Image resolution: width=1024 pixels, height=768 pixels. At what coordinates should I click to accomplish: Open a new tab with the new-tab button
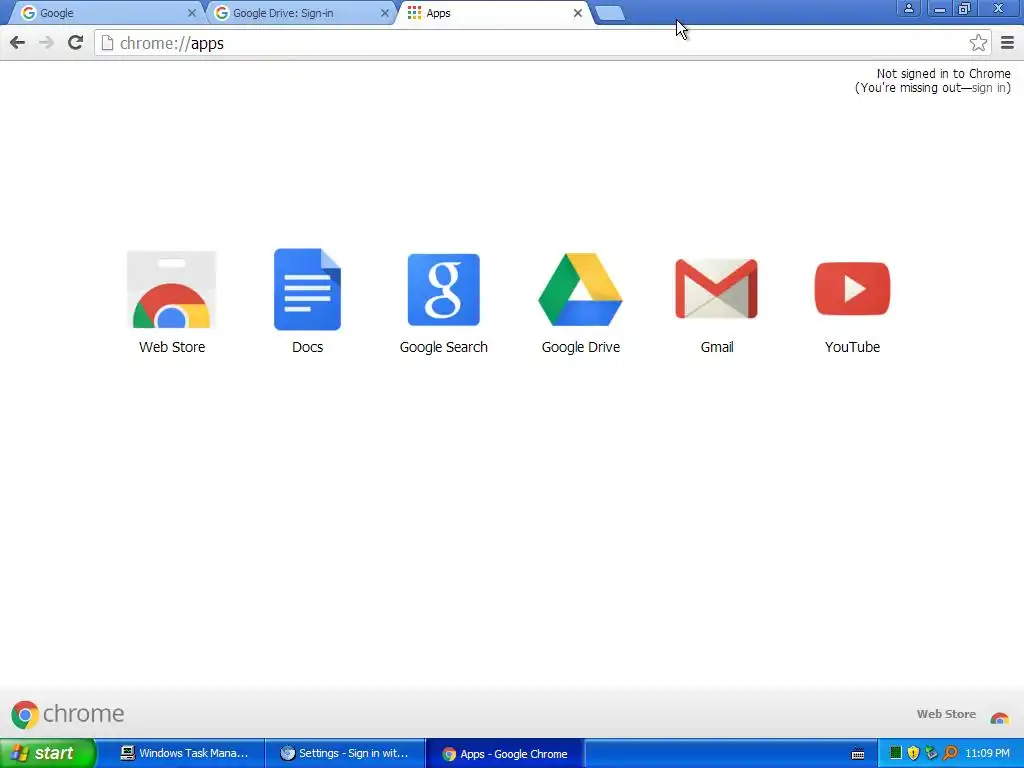pyautogui.click(x=611, y=13)
